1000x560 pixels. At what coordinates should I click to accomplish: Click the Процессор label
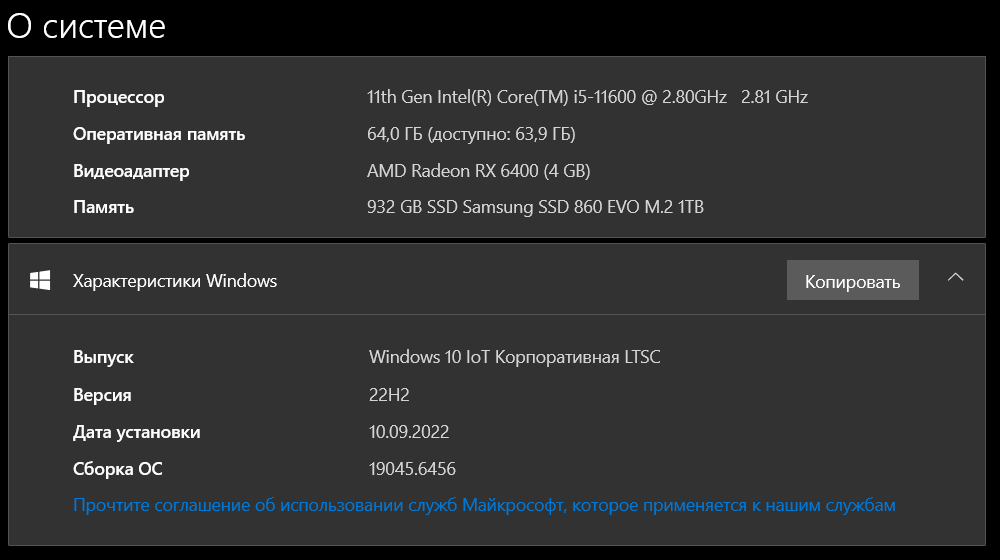(118, 97)
